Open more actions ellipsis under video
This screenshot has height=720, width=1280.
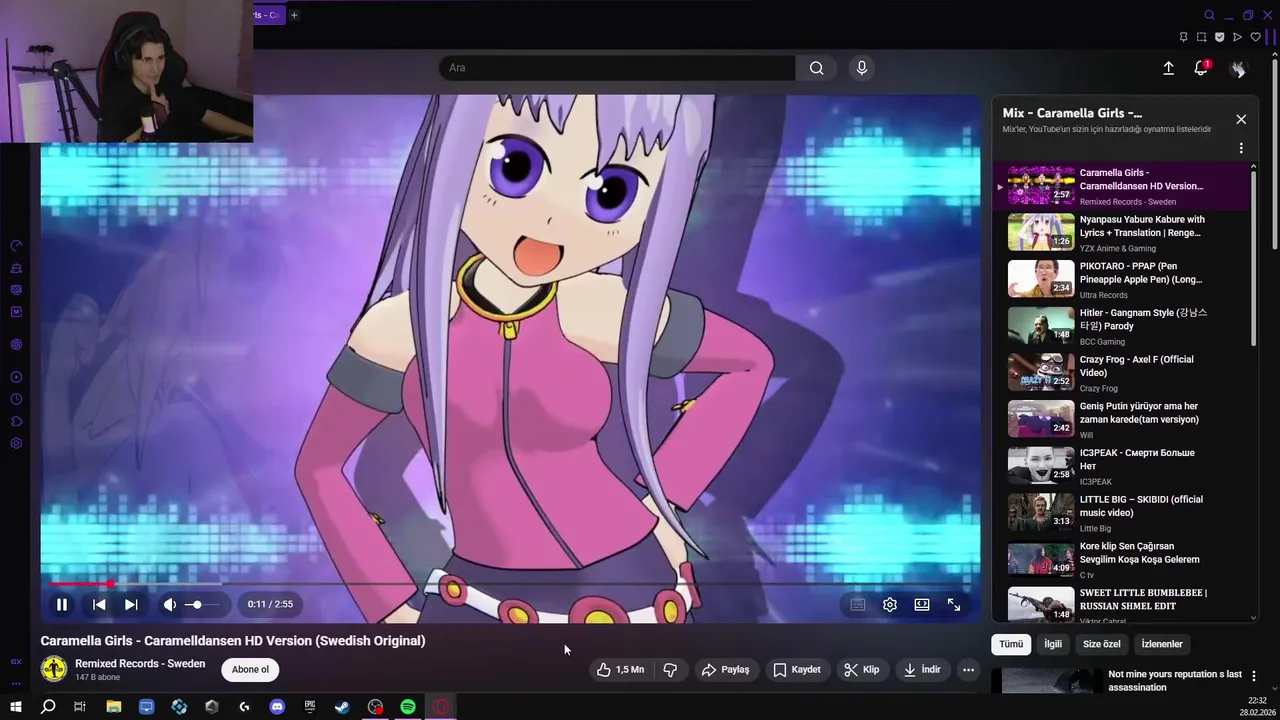968,670
